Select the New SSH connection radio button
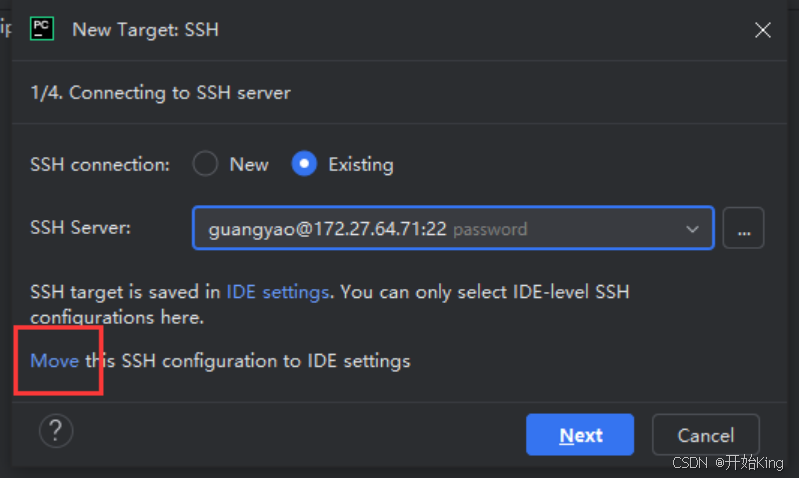800x479 pixels. [205, 164]
